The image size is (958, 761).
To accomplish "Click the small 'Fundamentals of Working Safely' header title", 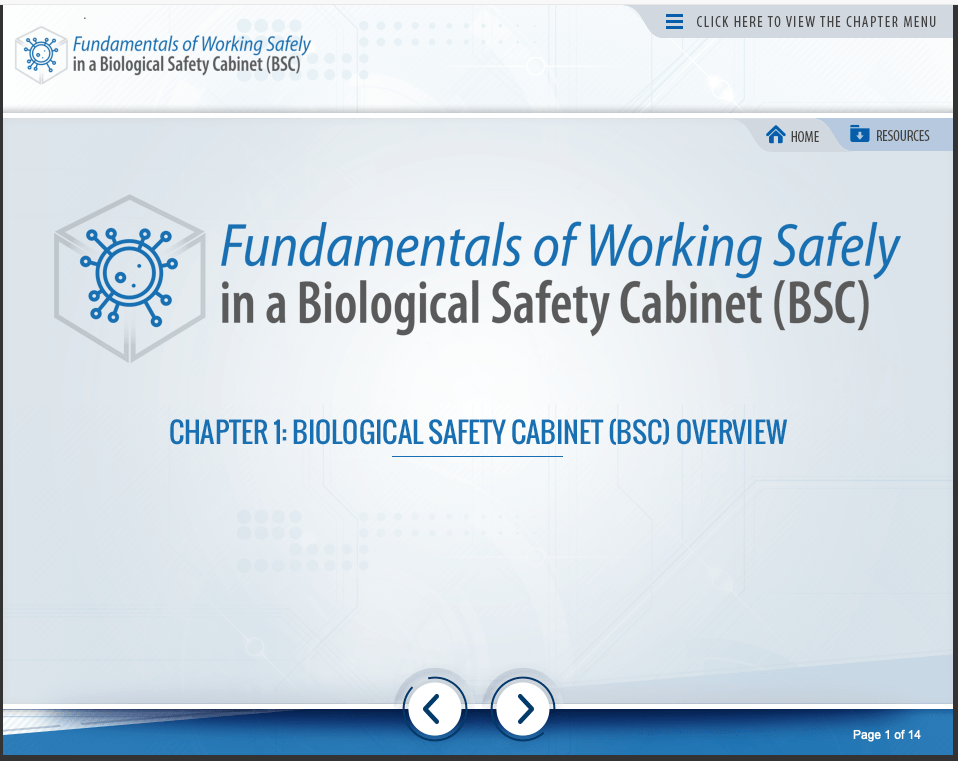I will [x=191, y=44].
